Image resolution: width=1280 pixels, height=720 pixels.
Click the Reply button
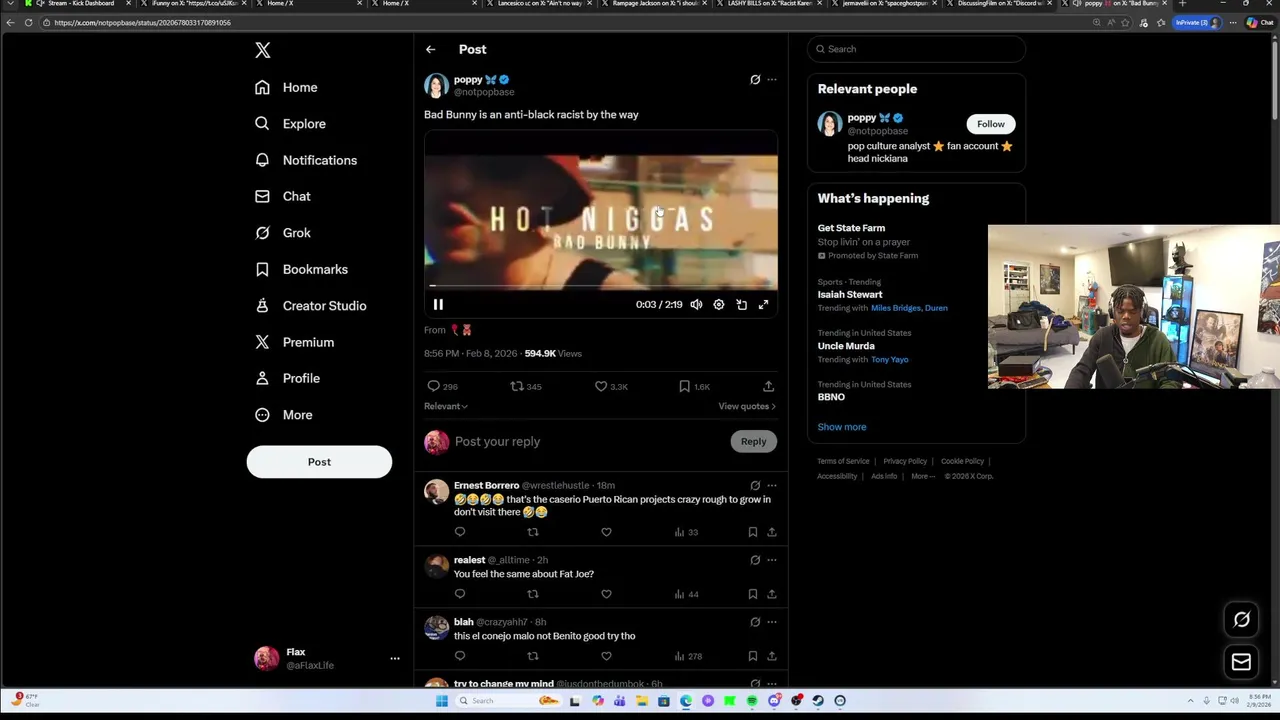tap(753, 441)
